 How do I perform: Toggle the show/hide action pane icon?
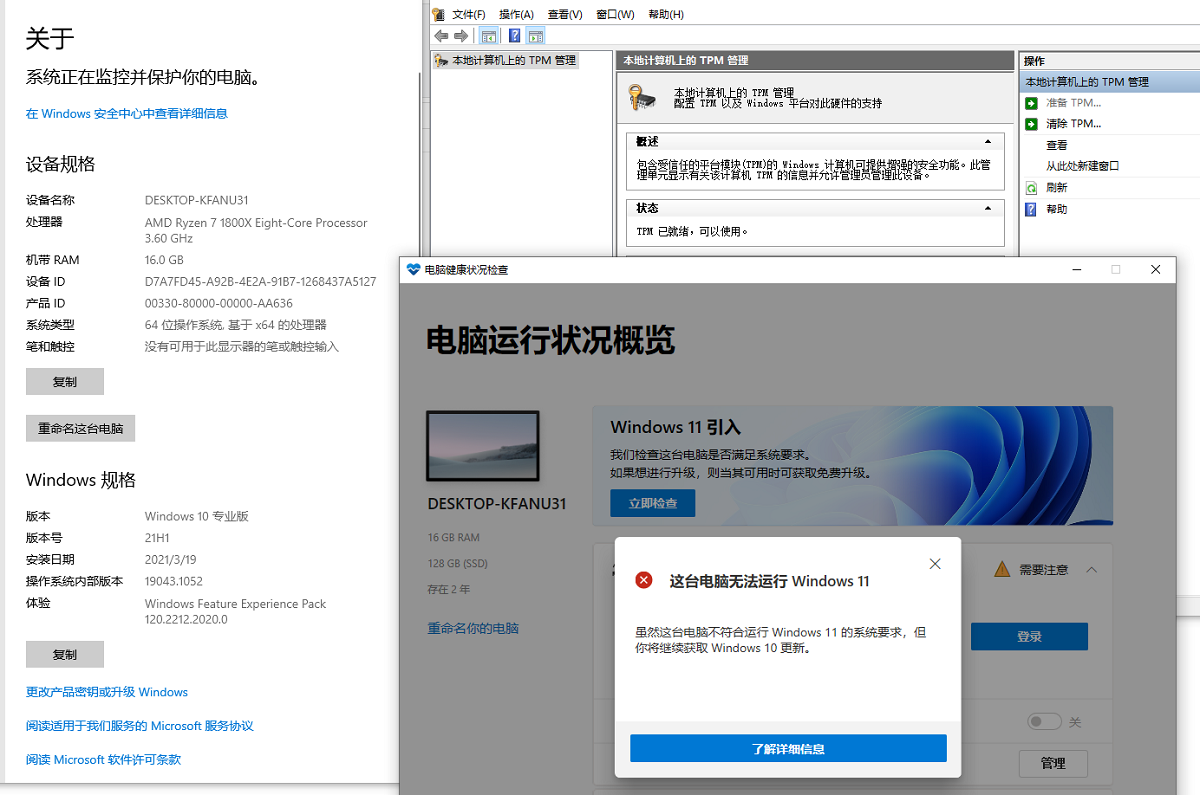point(536,36)
